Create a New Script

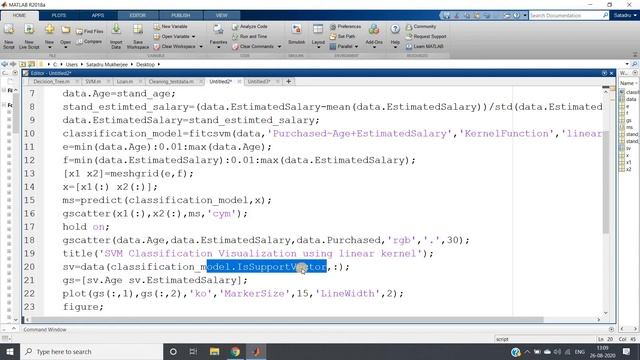pyautogui.click(x=9, y=36)
